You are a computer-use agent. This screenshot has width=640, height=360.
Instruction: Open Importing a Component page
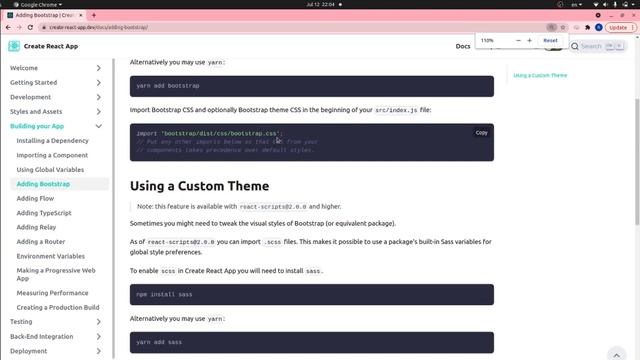tap(52, 155)
